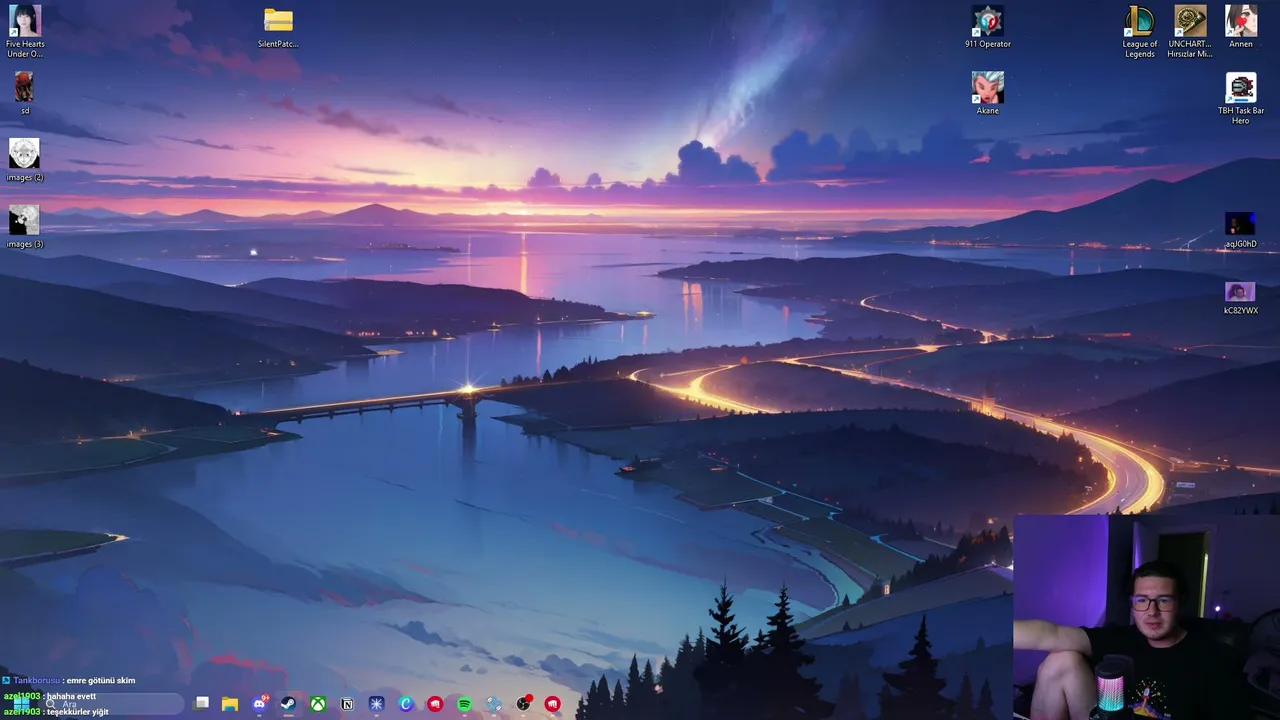This screenshot has width=1280, height=720.
Task: Open the Five Hearts Under O... desktop shortcut
Action: click(24, 30)
